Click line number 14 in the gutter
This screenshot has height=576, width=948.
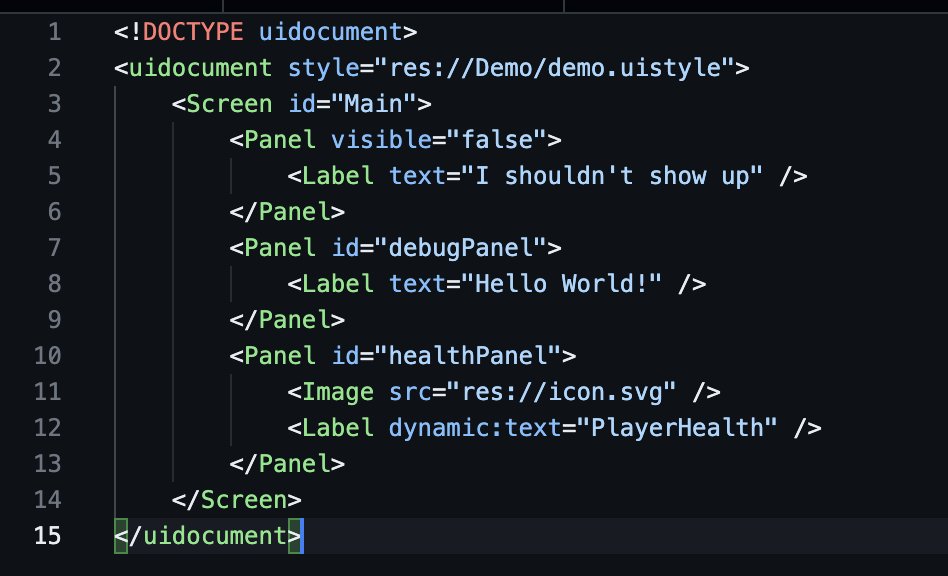(48, 499)
